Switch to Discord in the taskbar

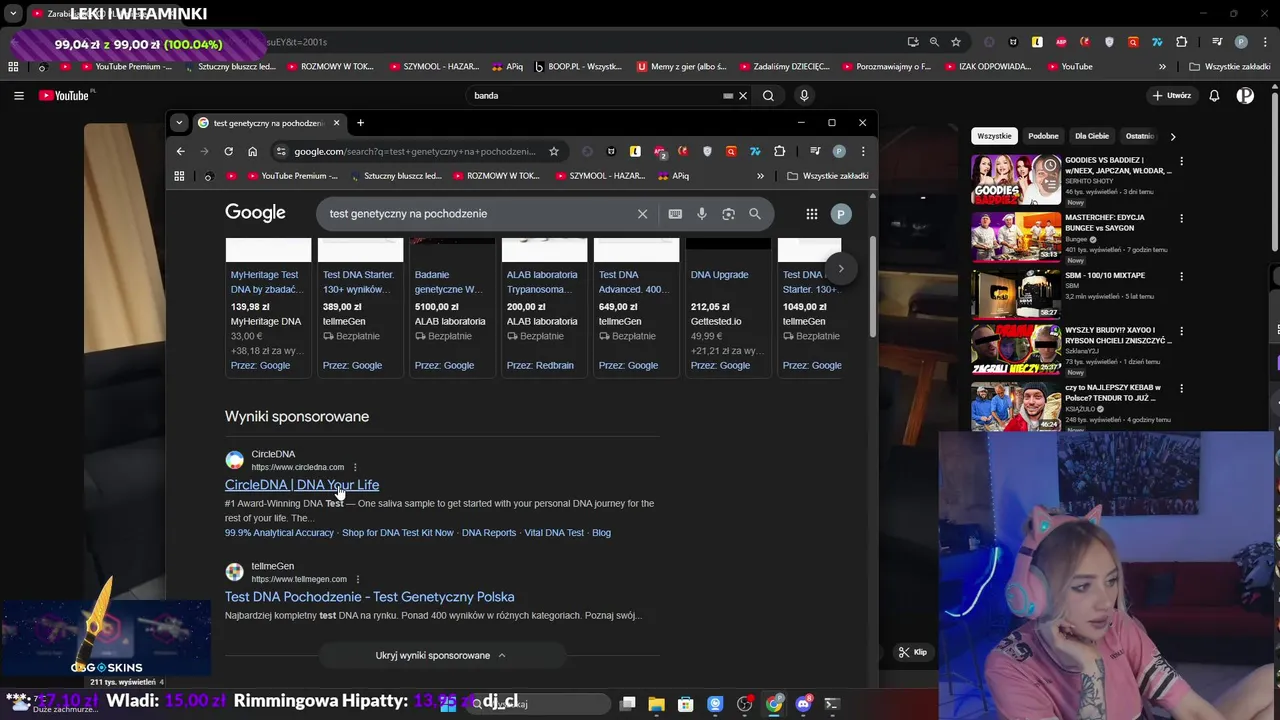pyautogui.click(x=803, y=704)
